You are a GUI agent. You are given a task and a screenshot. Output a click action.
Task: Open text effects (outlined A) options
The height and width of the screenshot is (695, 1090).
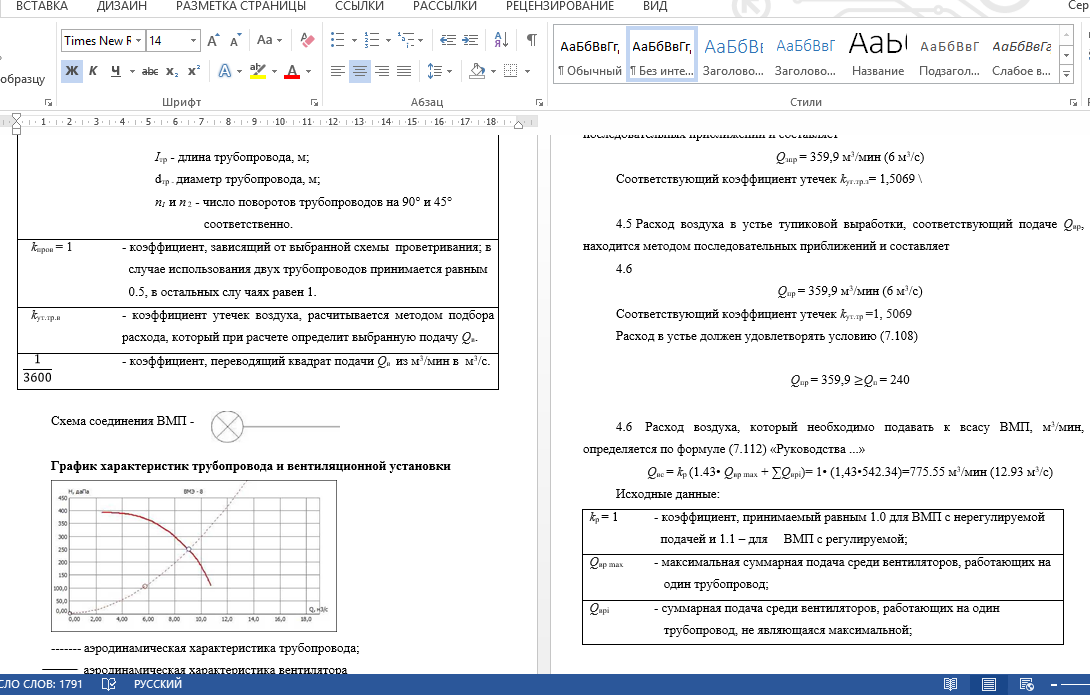coord(225,71)
